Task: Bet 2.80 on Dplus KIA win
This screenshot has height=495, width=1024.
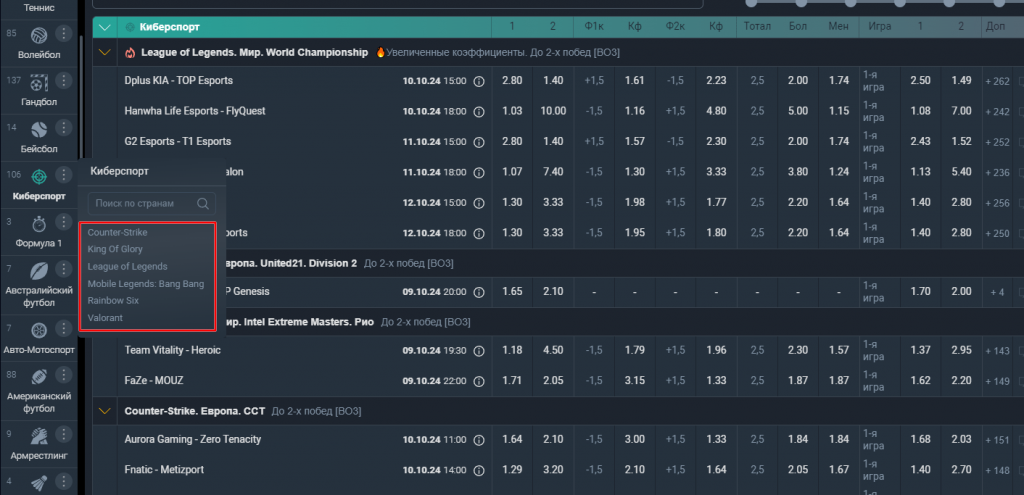Action: pos(512,81)
